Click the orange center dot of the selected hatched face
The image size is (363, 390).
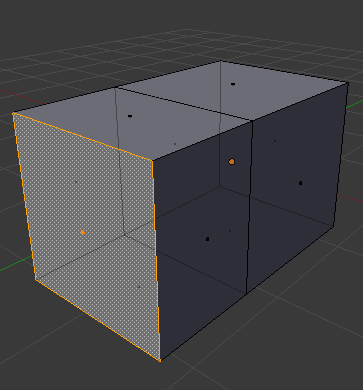pyautogui.click(x=83, y=232)
